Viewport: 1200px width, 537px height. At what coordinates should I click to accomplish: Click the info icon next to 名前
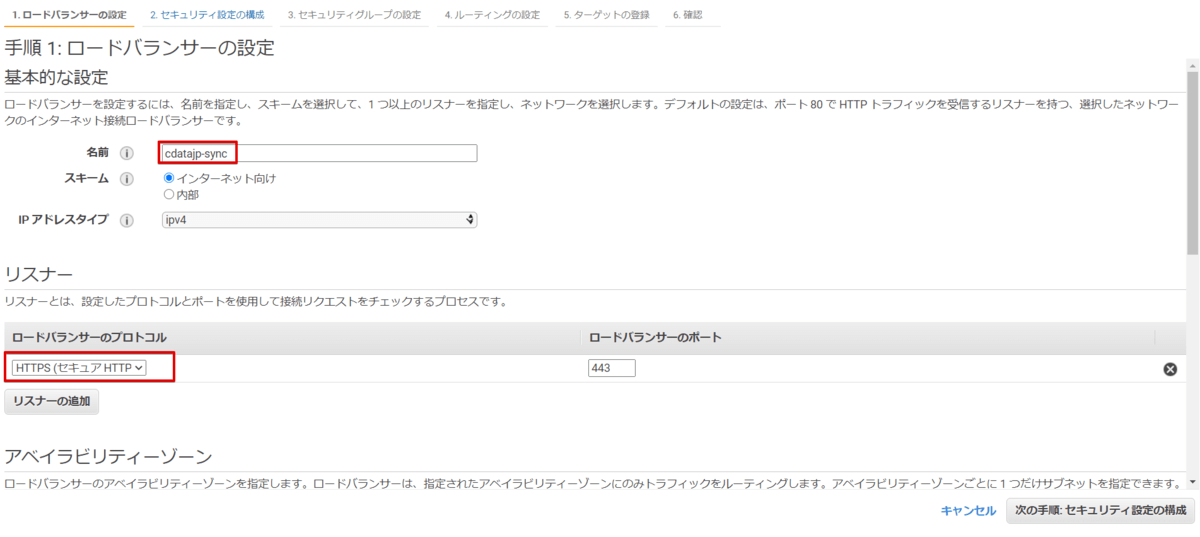click(127, 153)
